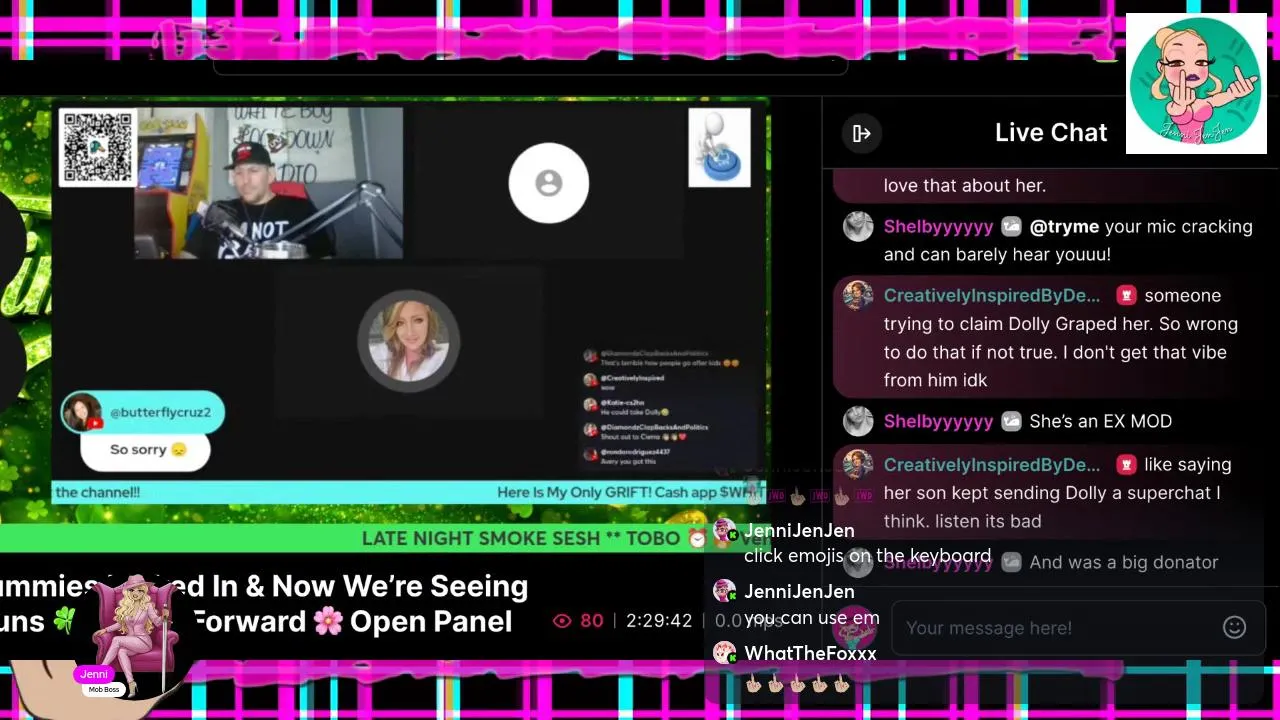Click the 2:29:42 stream duration

pyautogui.click(x=659, y=621)
